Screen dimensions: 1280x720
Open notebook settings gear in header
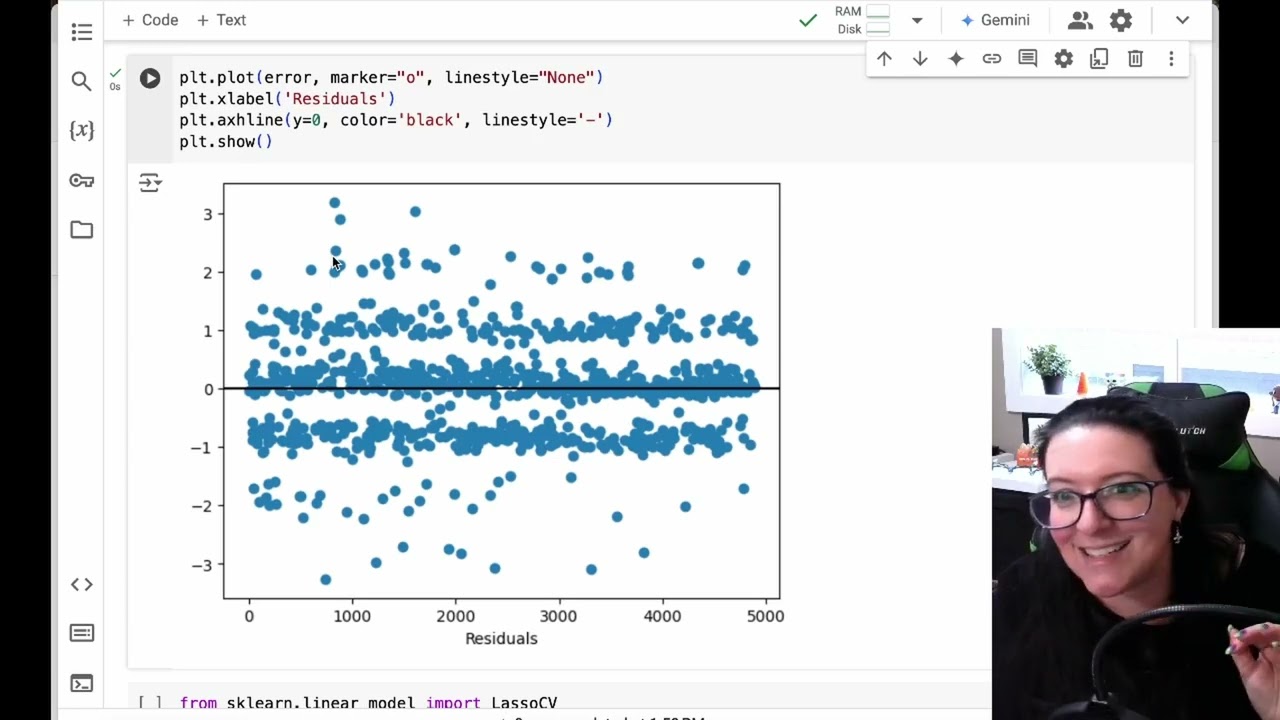coord(1121,20)
